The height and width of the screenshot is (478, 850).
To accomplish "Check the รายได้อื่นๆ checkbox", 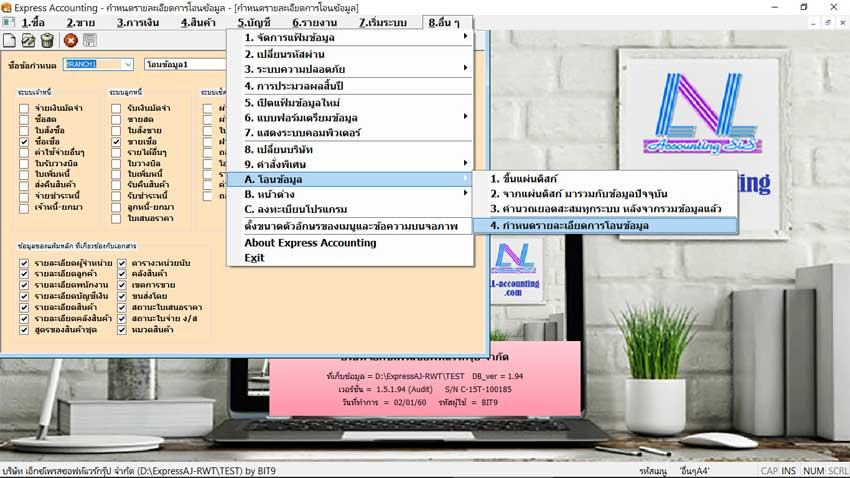I will pyautogui.click(x=116, y=152).
